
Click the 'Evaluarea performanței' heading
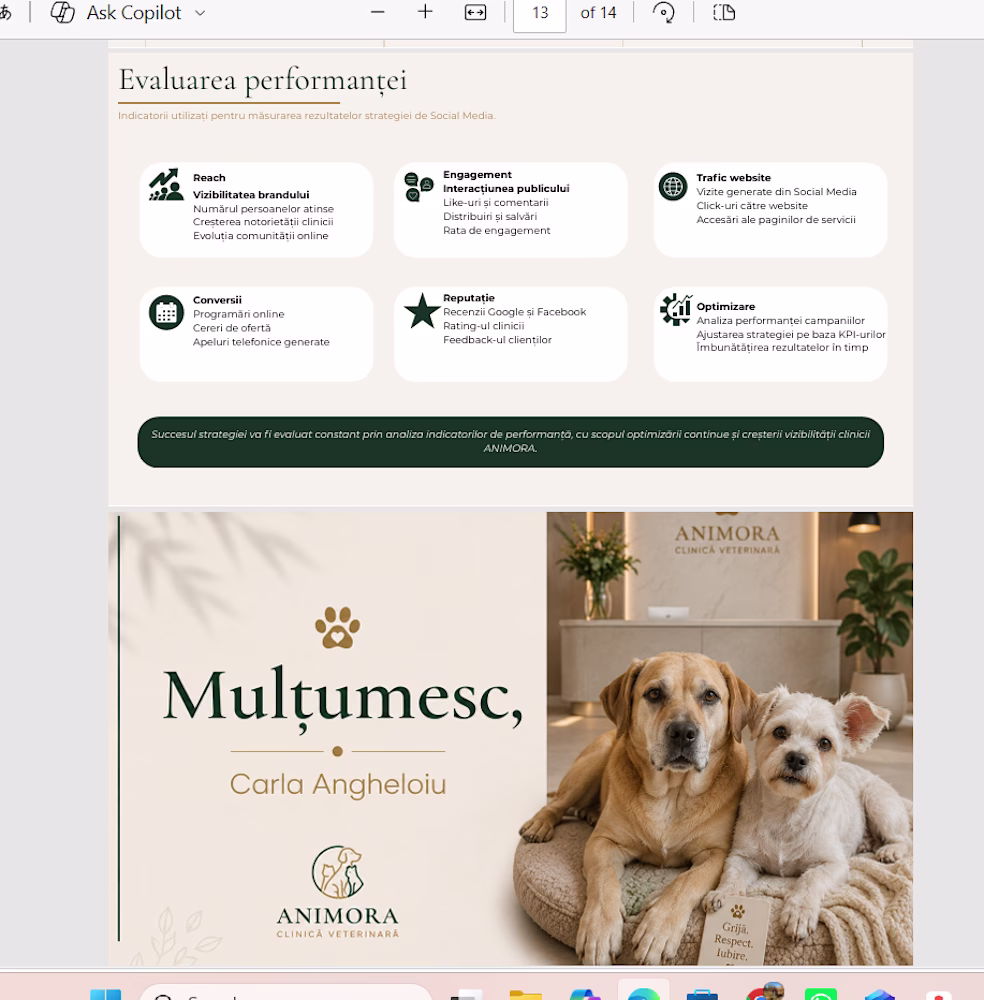point(262,80)
